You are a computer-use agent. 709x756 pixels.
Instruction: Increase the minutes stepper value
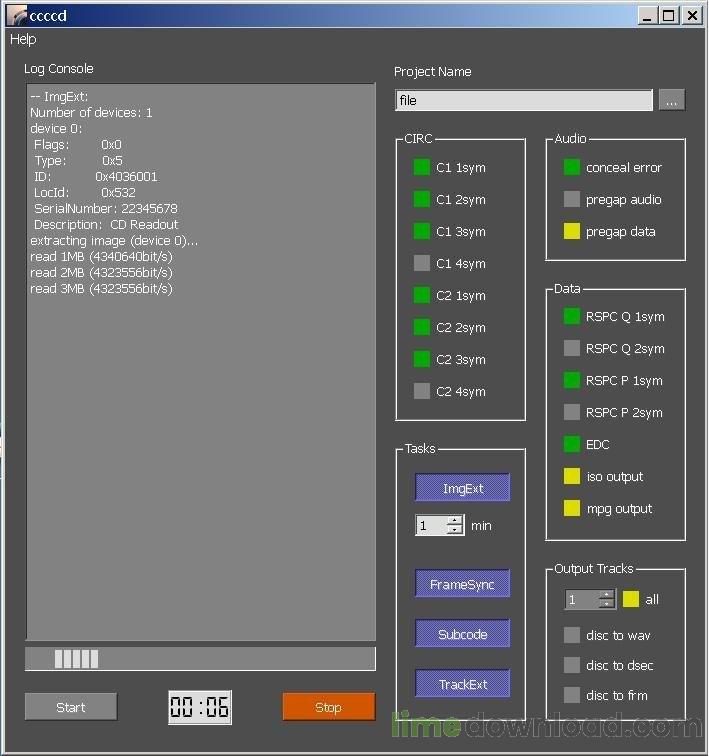tap(455, 521)
